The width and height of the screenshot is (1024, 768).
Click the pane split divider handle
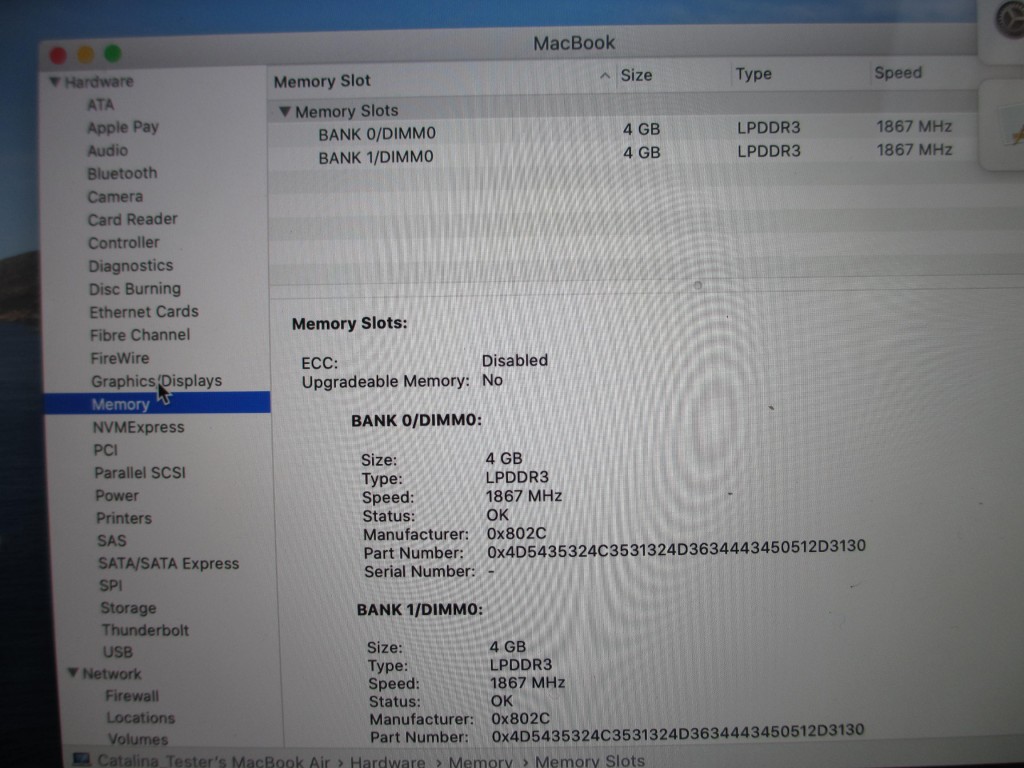pos(697,285)
